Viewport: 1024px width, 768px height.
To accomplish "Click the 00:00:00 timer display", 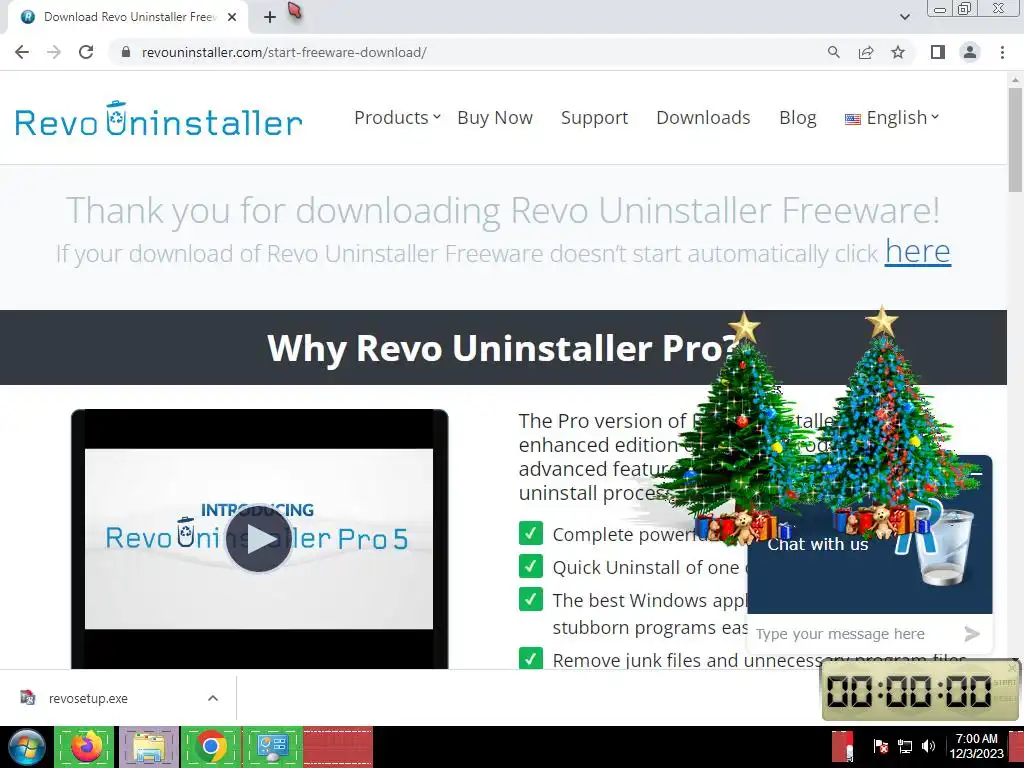I will tap(910, 691).
